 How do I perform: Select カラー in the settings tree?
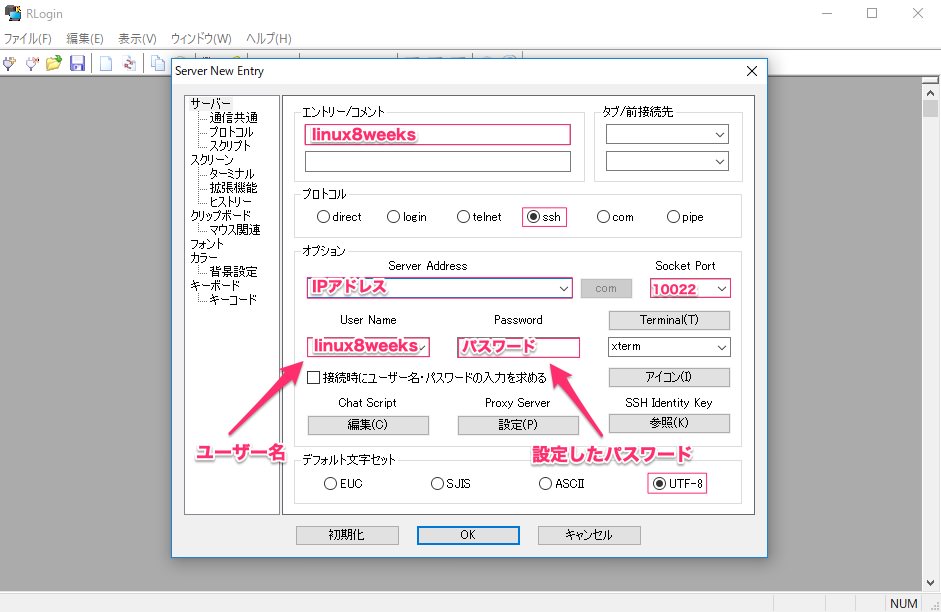coord(203,258)
